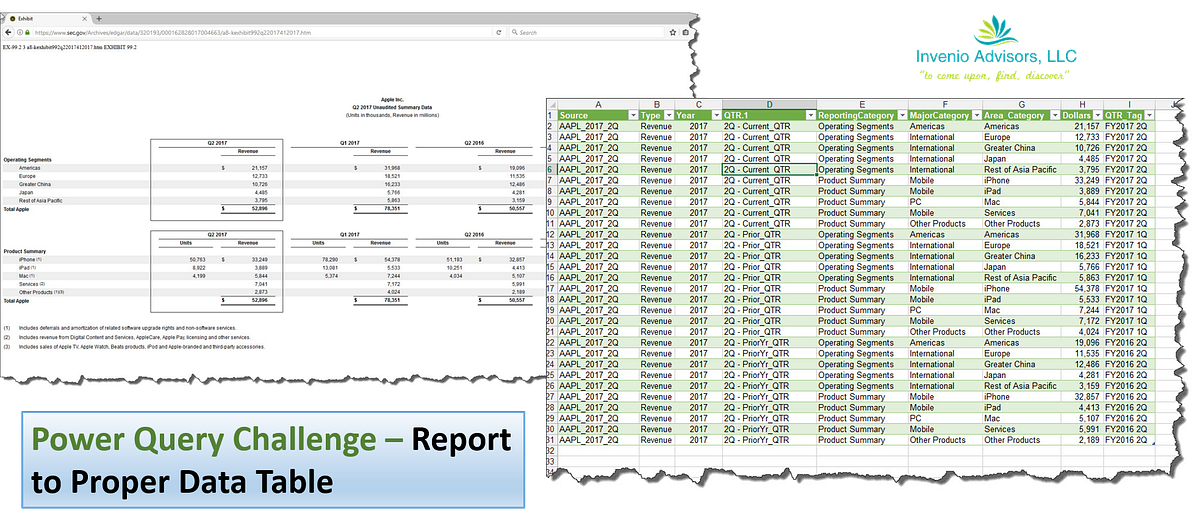Select column H header in Excel
Image resolution: width=1200 pixels, height=523 pixels.
1082,104
